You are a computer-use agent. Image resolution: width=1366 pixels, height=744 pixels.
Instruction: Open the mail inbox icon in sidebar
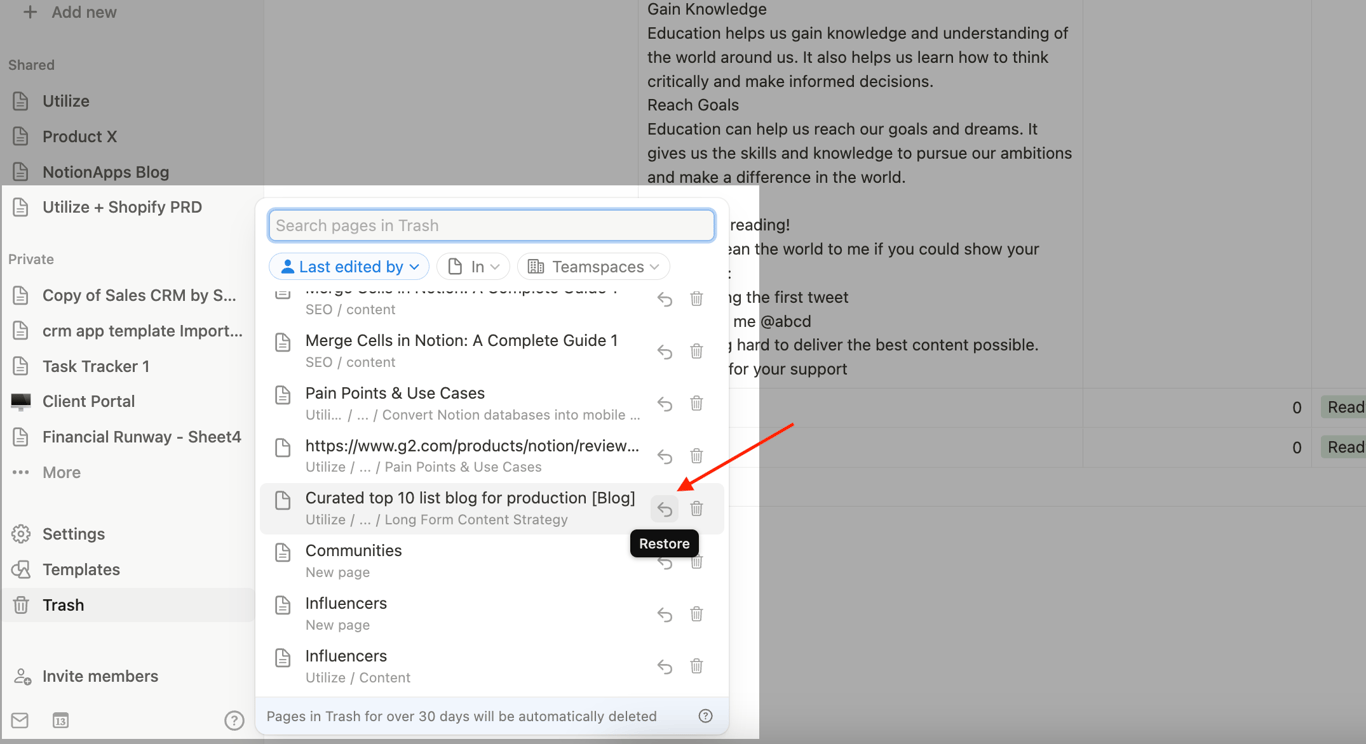click(x=20, y=720)
